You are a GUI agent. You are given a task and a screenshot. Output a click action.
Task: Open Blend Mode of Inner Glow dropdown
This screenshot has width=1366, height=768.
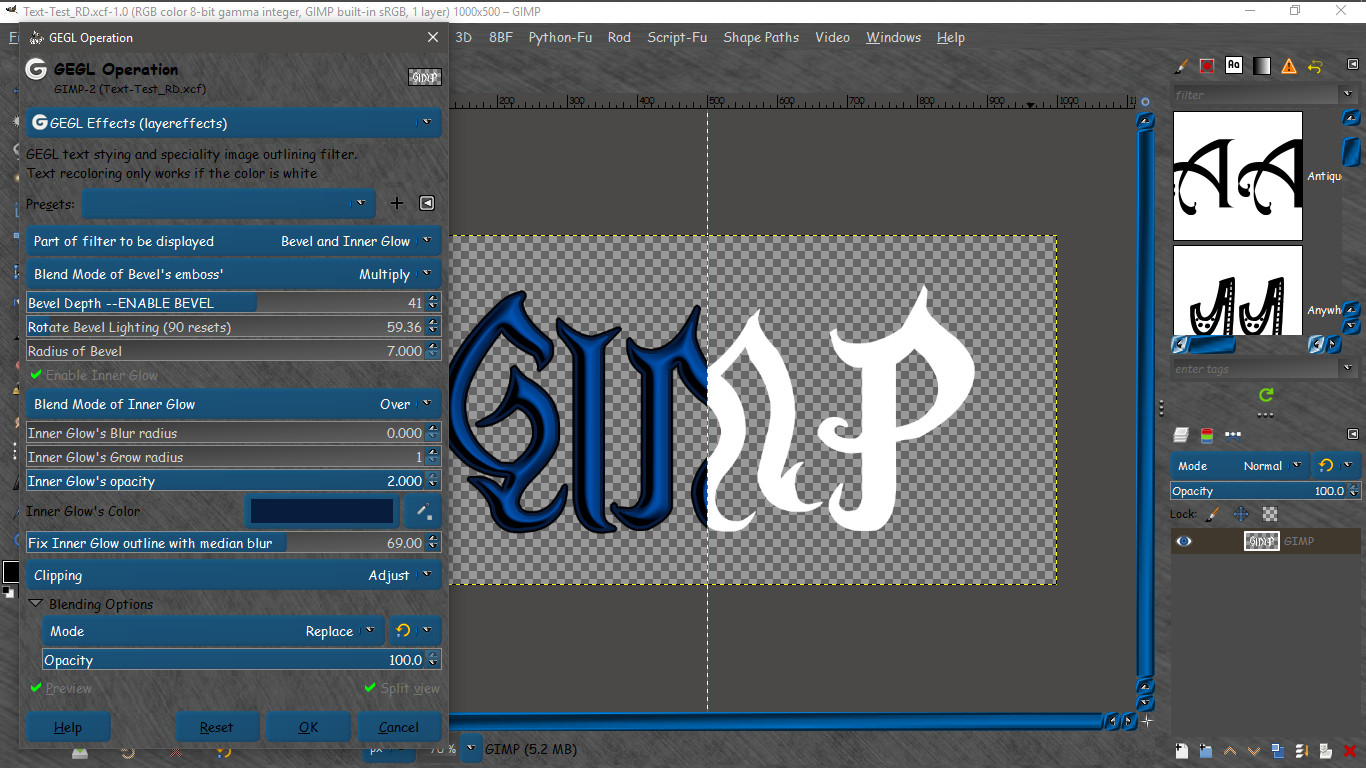pos(233,404)
